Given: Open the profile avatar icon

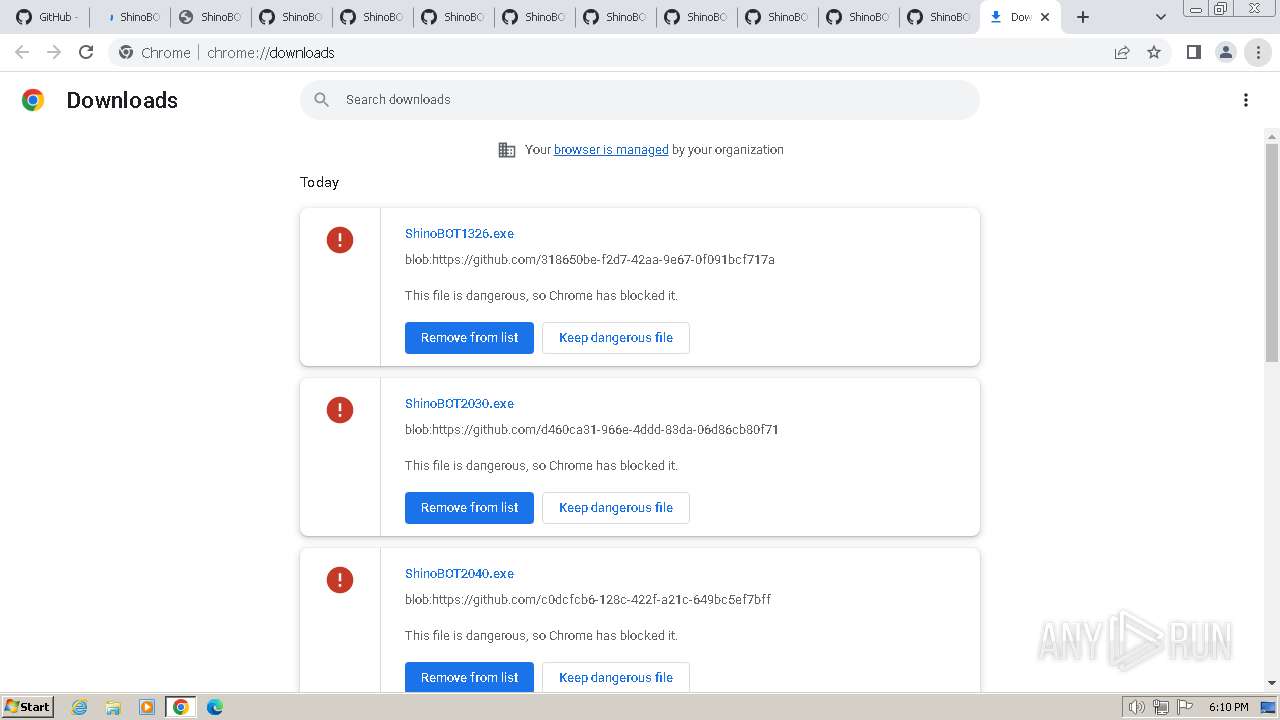Looking at the screenshot, I should (x=1225, y=52).
